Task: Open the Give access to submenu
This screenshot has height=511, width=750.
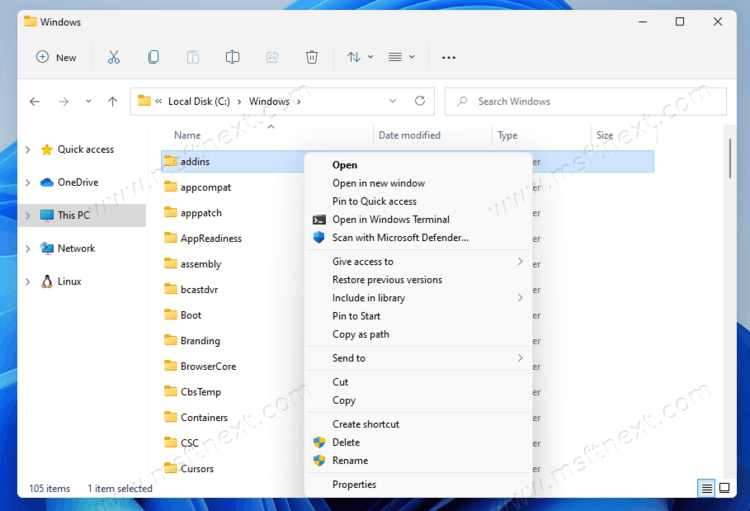Action: pyautogui.click(x=419, y=262)
